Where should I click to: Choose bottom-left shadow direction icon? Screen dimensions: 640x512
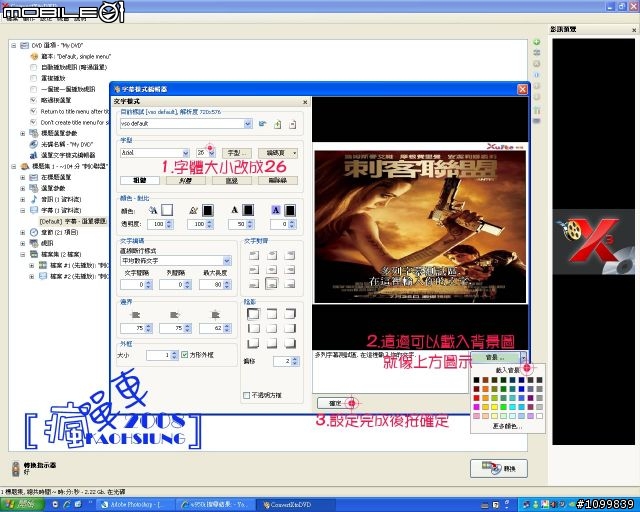coord(253,343)
